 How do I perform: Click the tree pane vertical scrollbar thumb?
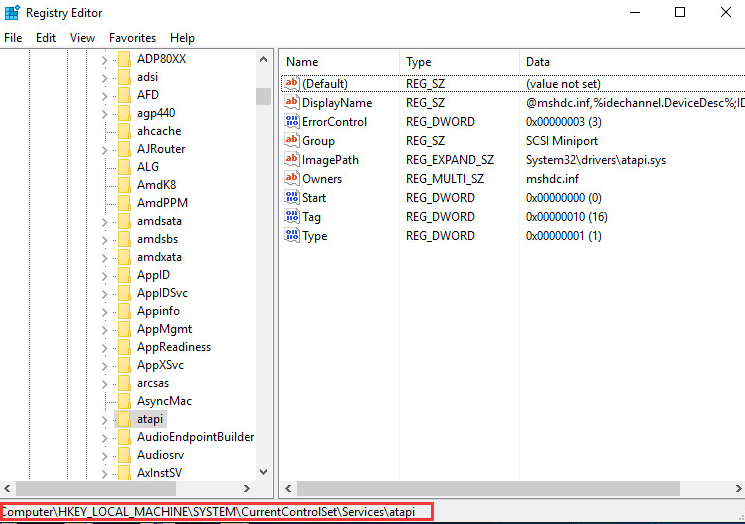263,96
